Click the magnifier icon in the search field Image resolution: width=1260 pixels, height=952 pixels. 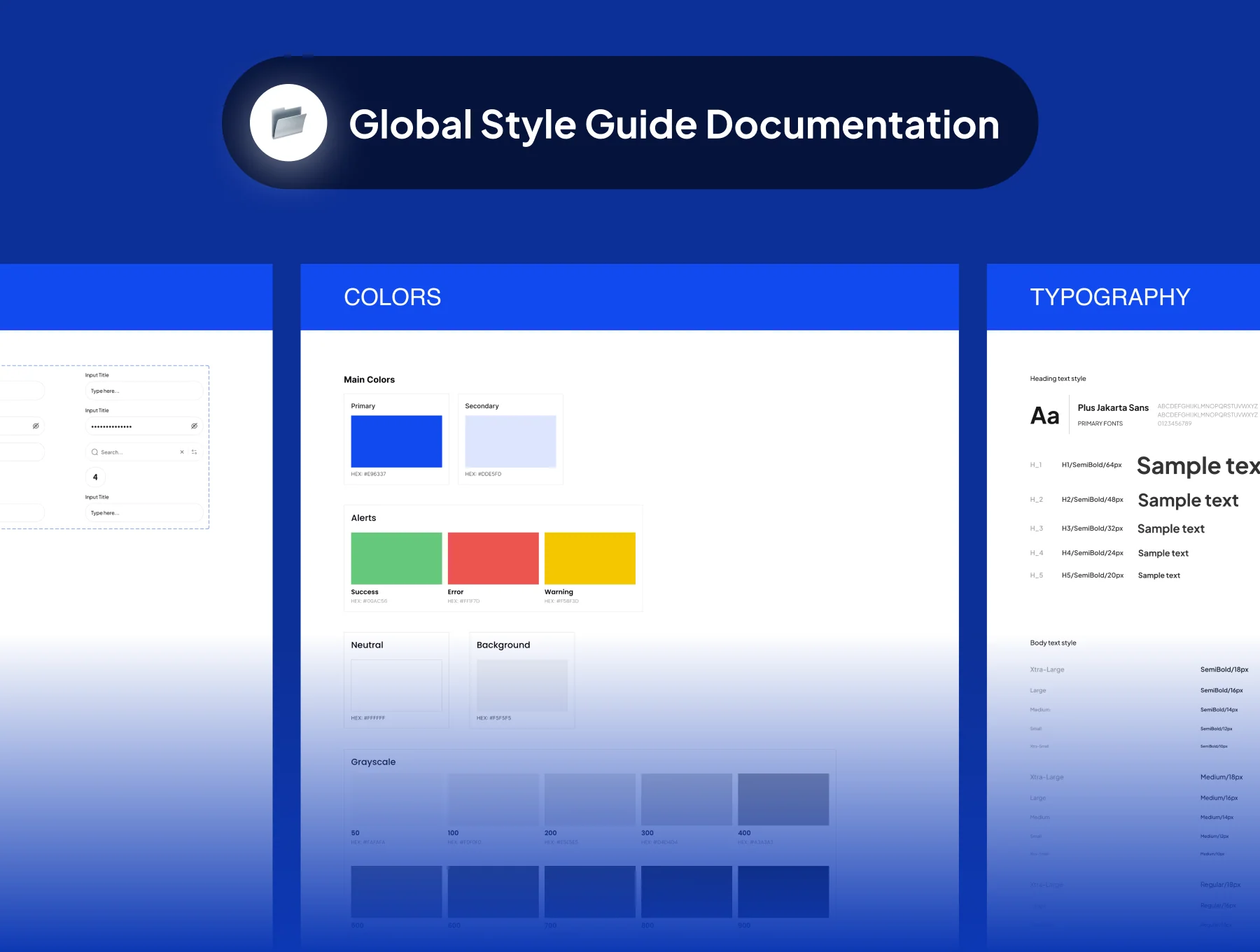click(x=94, y=452)
